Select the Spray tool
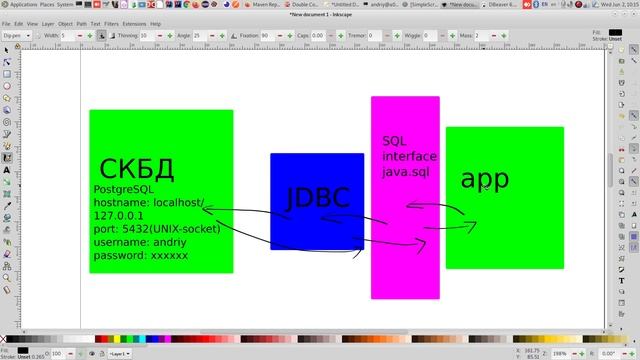 [7, 242]
